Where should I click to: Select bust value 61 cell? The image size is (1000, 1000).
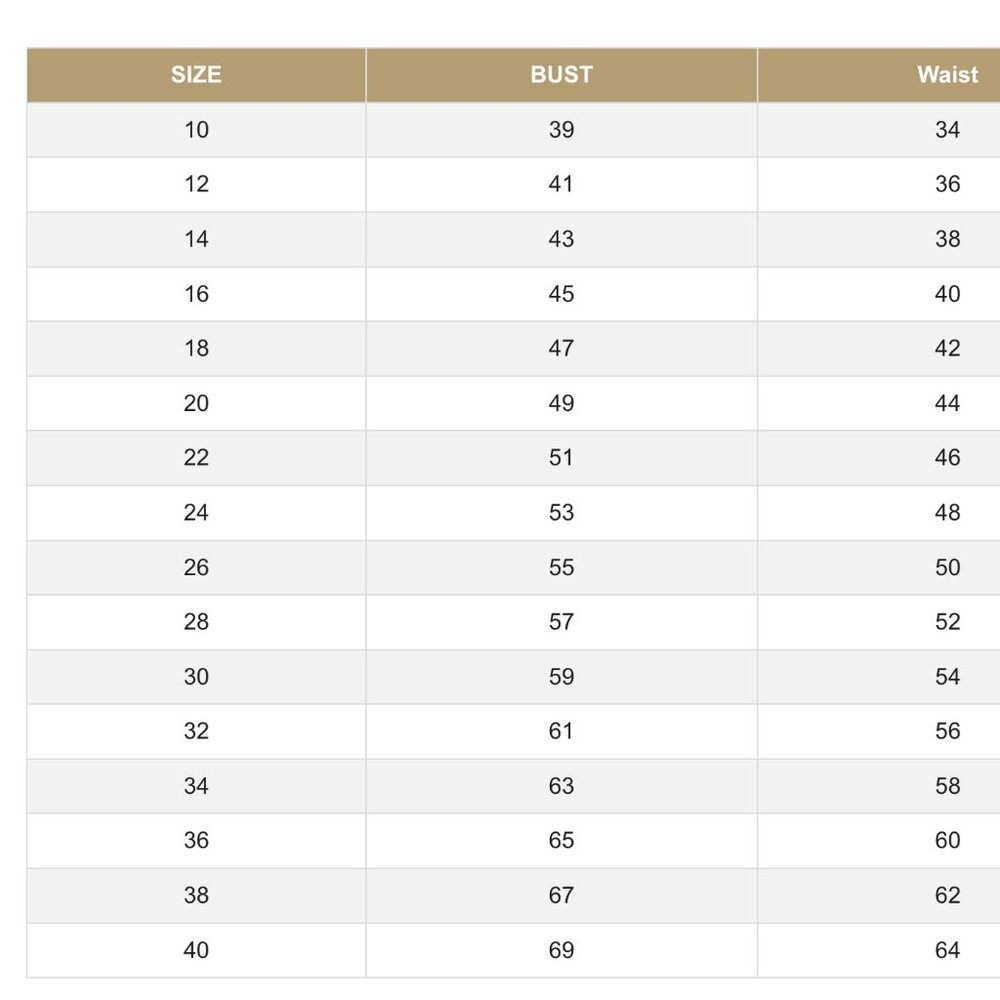[561, 731]
